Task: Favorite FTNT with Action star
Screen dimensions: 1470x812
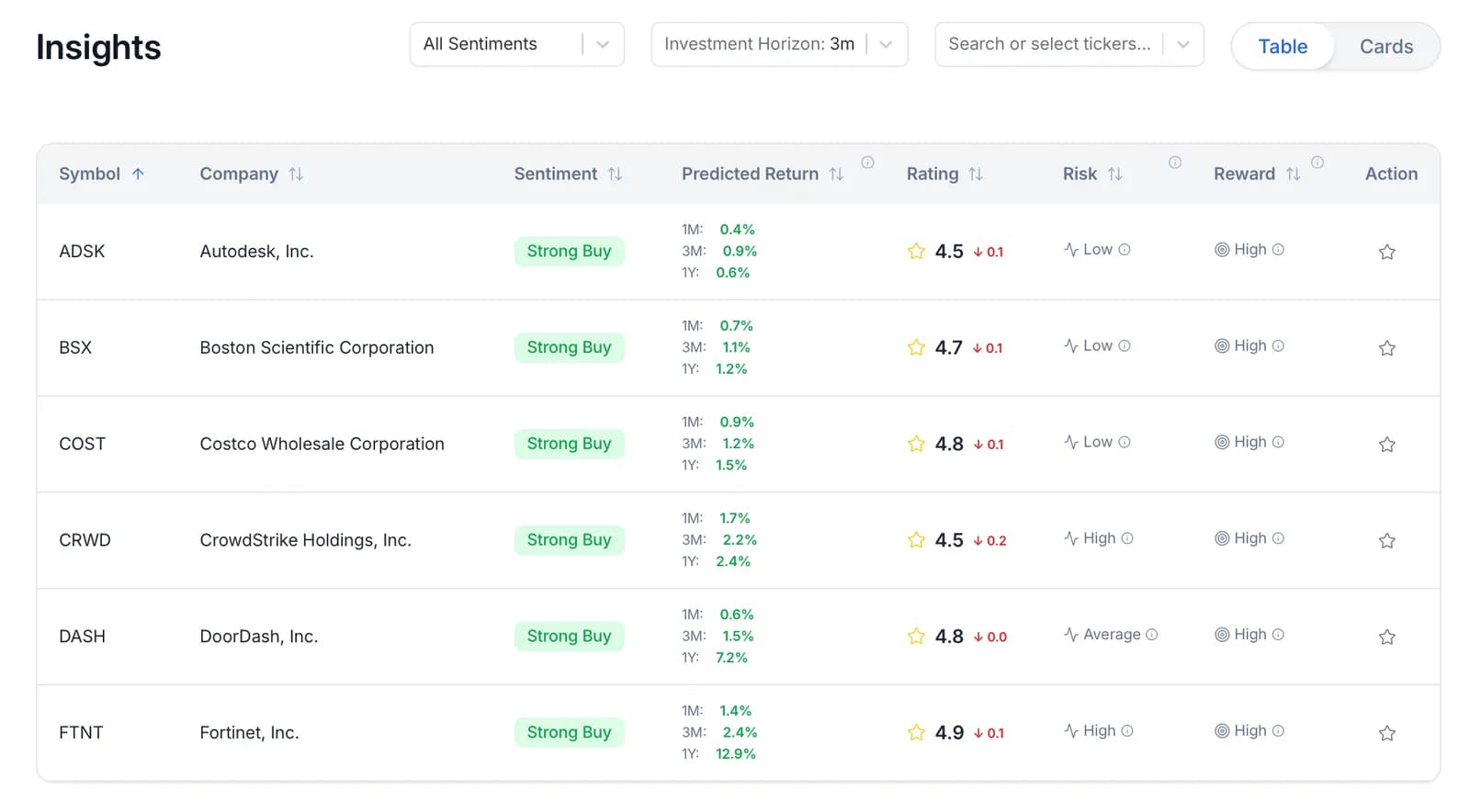Action: point(1387,733)
